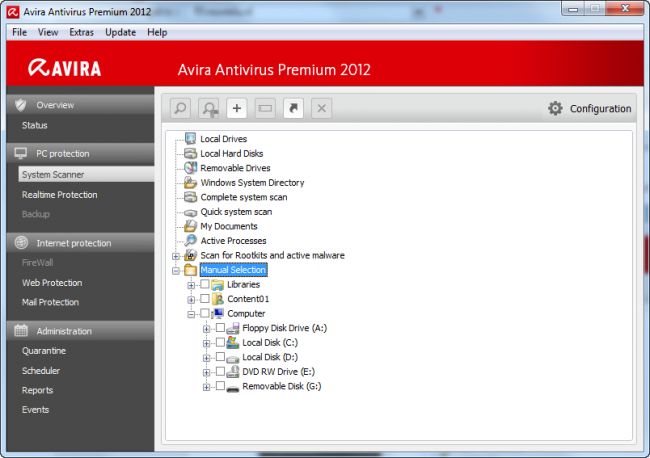Click the Libraries folder icon
The height and width of the screenshot is (458, 650).
[x=217, y=285]
